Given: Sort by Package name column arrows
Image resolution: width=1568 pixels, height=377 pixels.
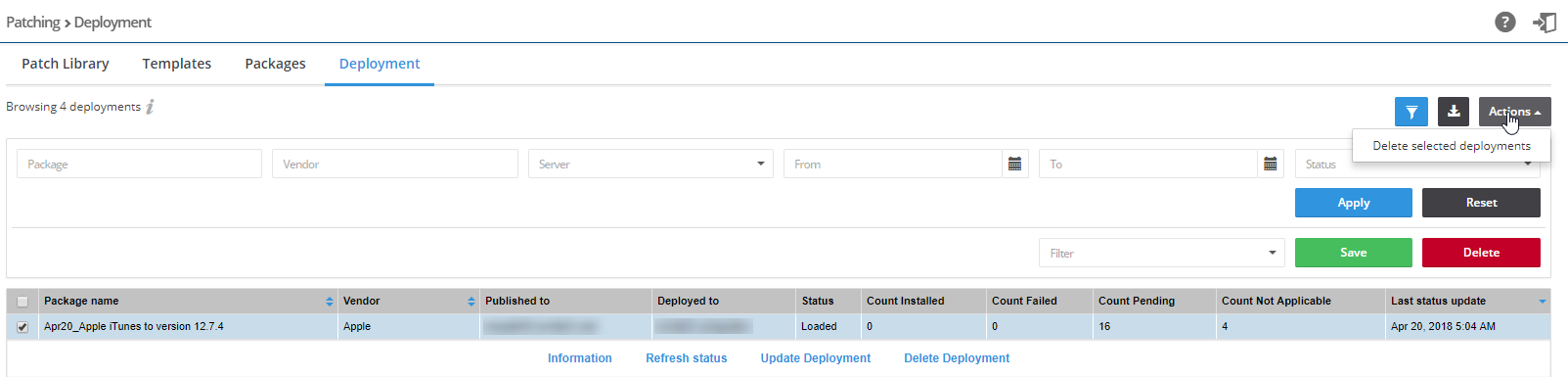Looking at the screenshot, I should 330,302.
